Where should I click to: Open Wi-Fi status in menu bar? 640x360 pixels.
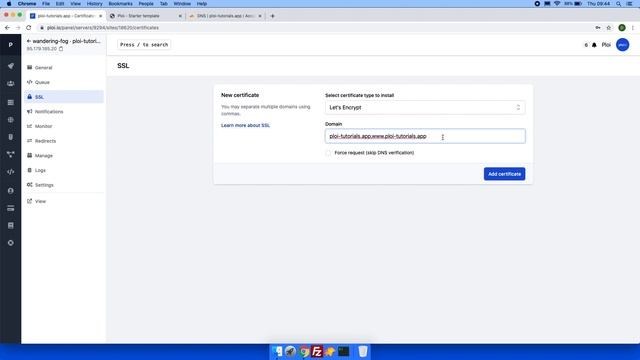(x=557, y=4)
